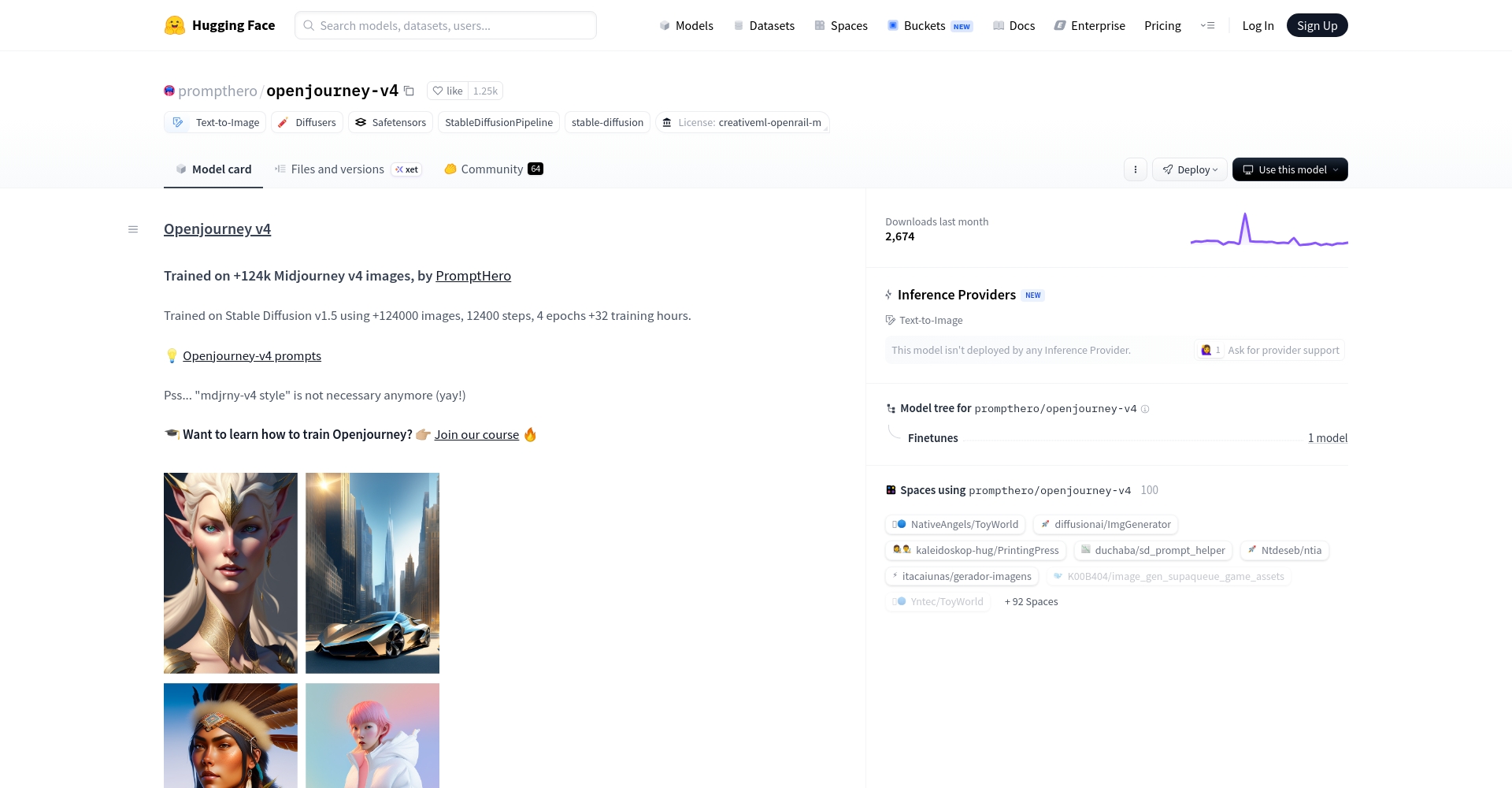1512x788 pixels.
Task: Click the Inference Providers lightning icon
Action: (x=889, y=295)
